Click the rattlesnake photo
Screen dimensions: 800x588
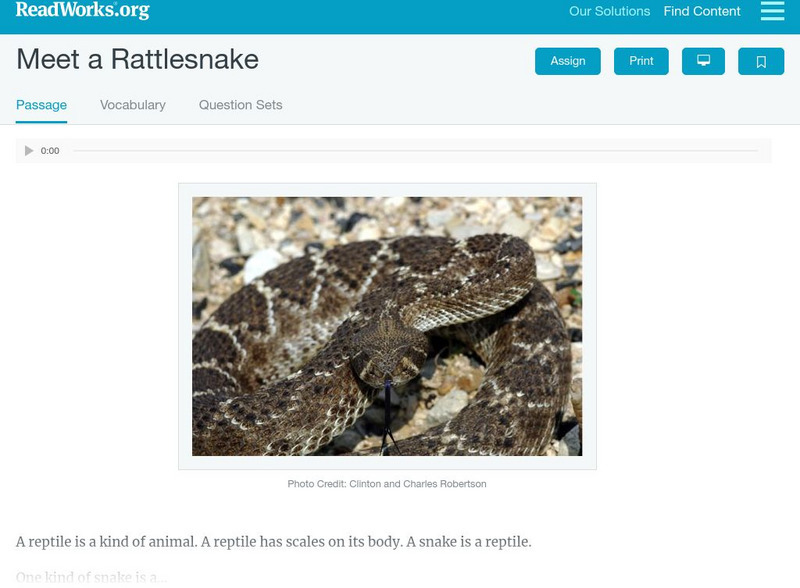click(387, 326)
